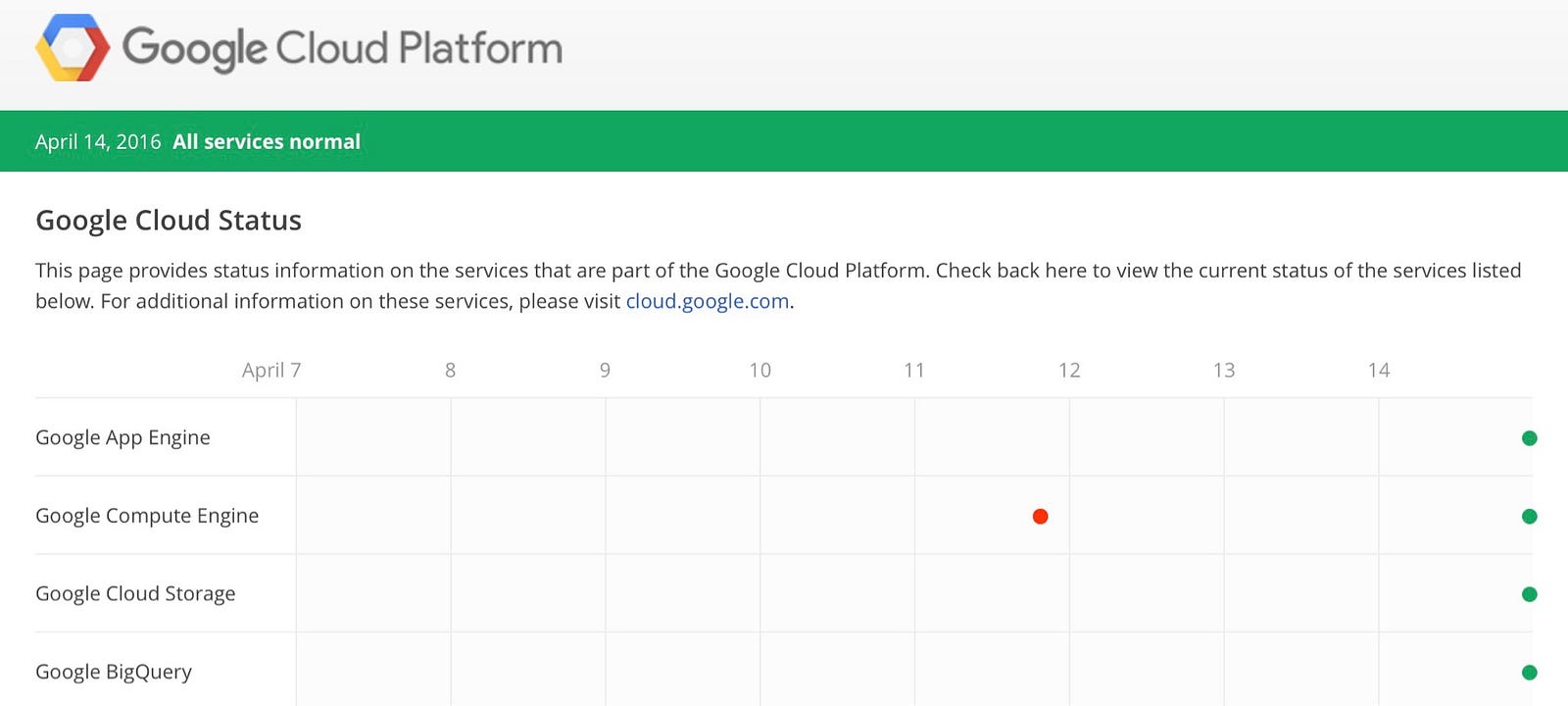The width and height of the screenshot is (1568, 706).
Task: Click the Google Cloud Platform hexagon logo
Action: (72, 48)
